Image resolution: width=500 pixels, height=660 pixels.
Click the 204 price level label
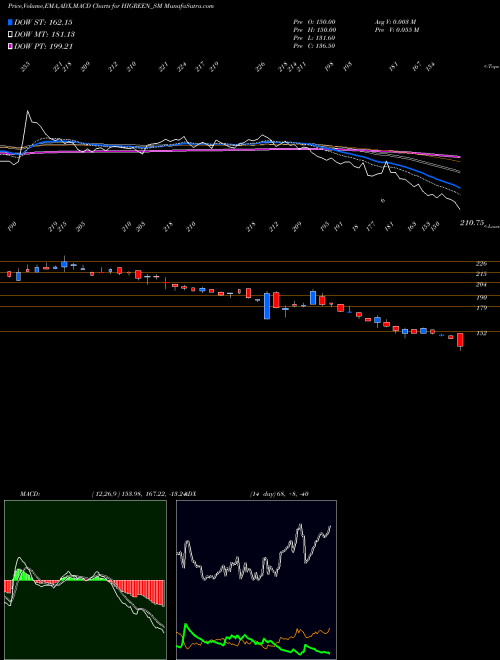[x=481, y=285]
